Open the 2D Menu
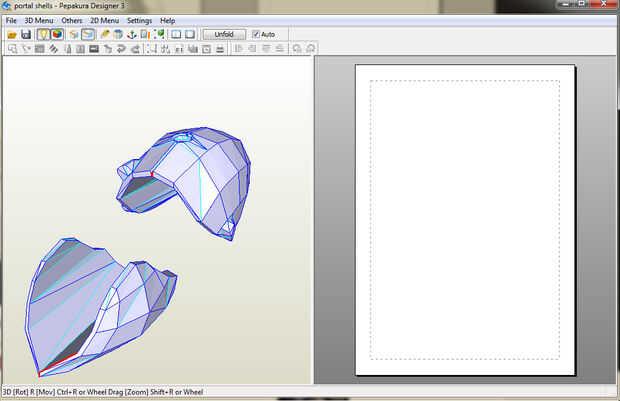Image resolution: width=620 pixels, height=401 pixels. [104, 21]
